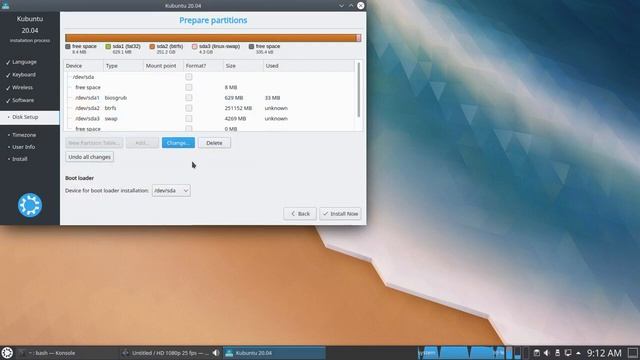
Task: Click the pink sda3 swap segment of the bar
Action: click(358, 38)
